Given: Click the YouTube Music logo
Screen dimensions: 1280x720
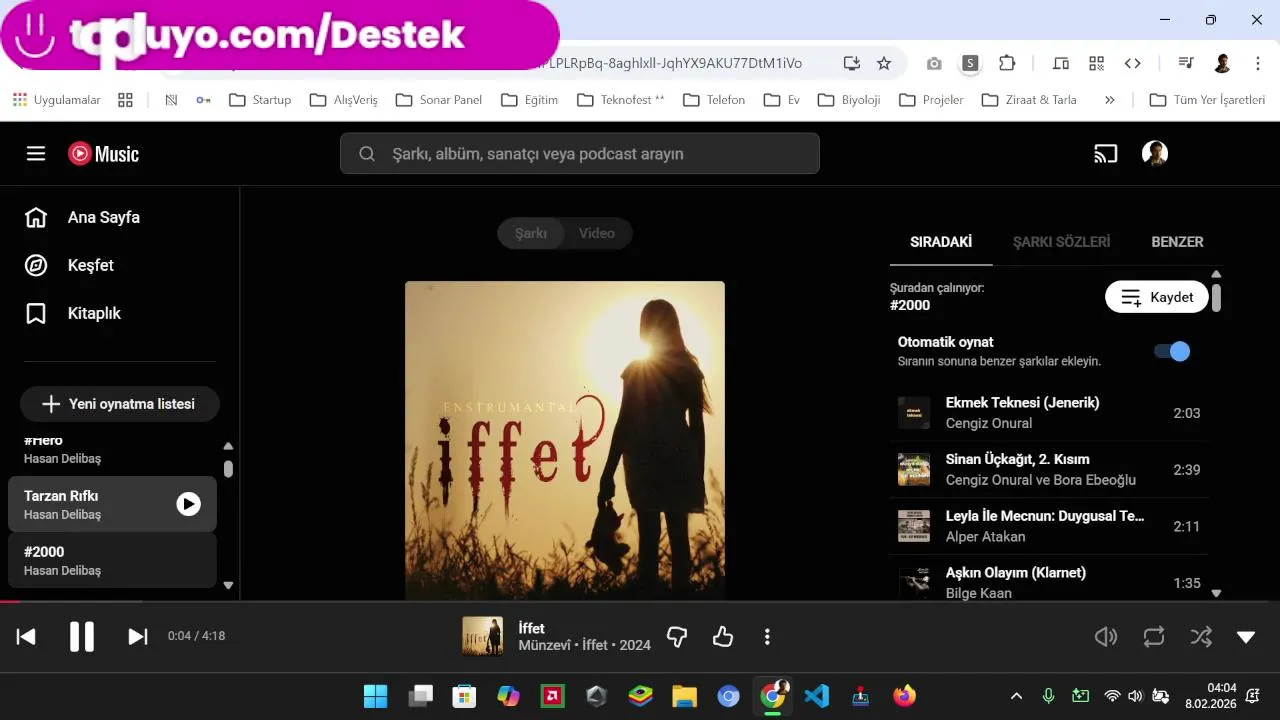Looking at the screenshot, I should click(103, 153).
